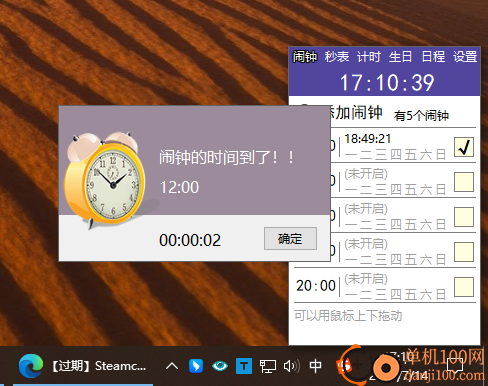
Task: Click the 12:00 alarm time in popup
Action: [179, 187]
